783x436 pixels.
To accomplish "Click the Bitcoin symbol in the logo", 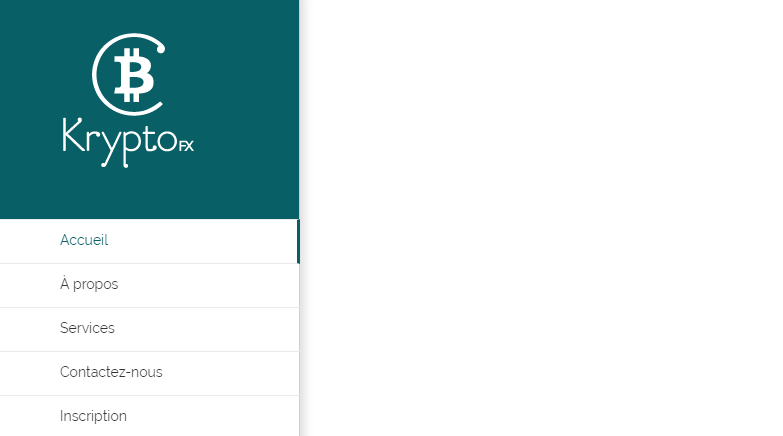I will pos(134,75).
